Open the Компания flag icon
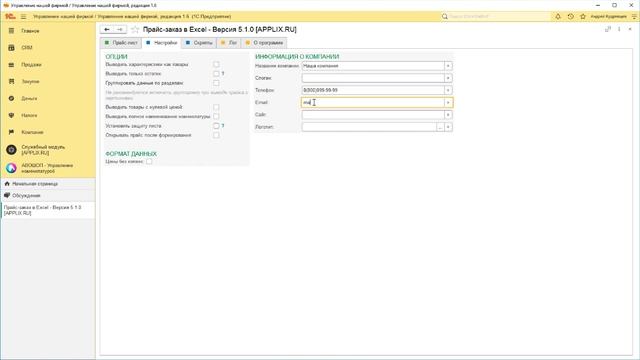Image resolution: width=640 pixels, height=360 pixels. tap(11, 132)
